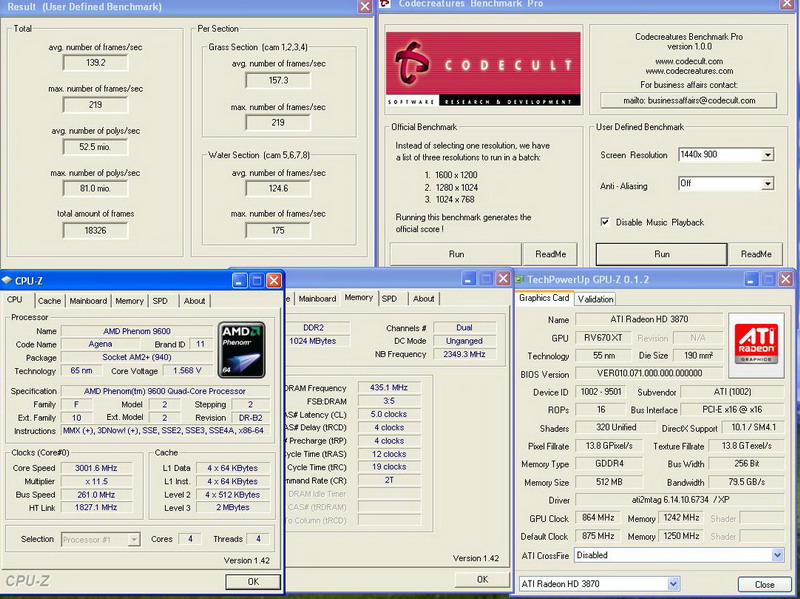800x599 pixels.
Task: Expand the Anti-Aliasing dropdown
Action: pos(767,184)
